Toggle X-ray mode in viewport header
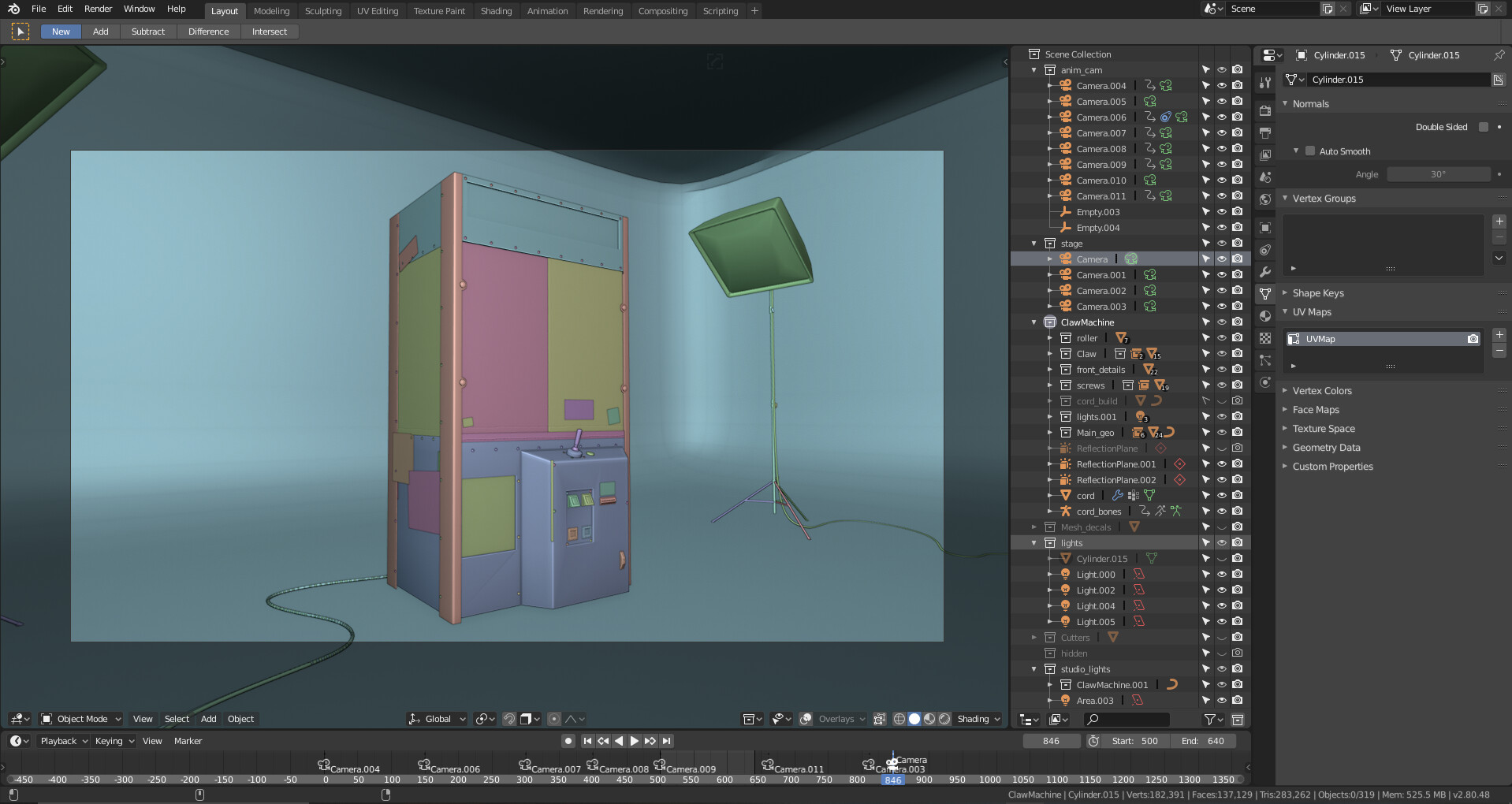 pyautogui.click(x=880, y=719)
